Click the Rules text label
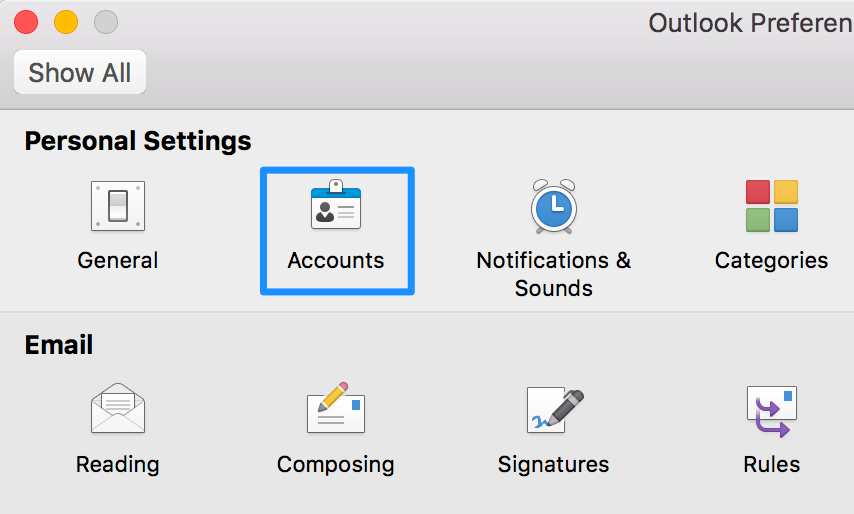The height and width of the screenshot is (514, 854). [771, 465]
